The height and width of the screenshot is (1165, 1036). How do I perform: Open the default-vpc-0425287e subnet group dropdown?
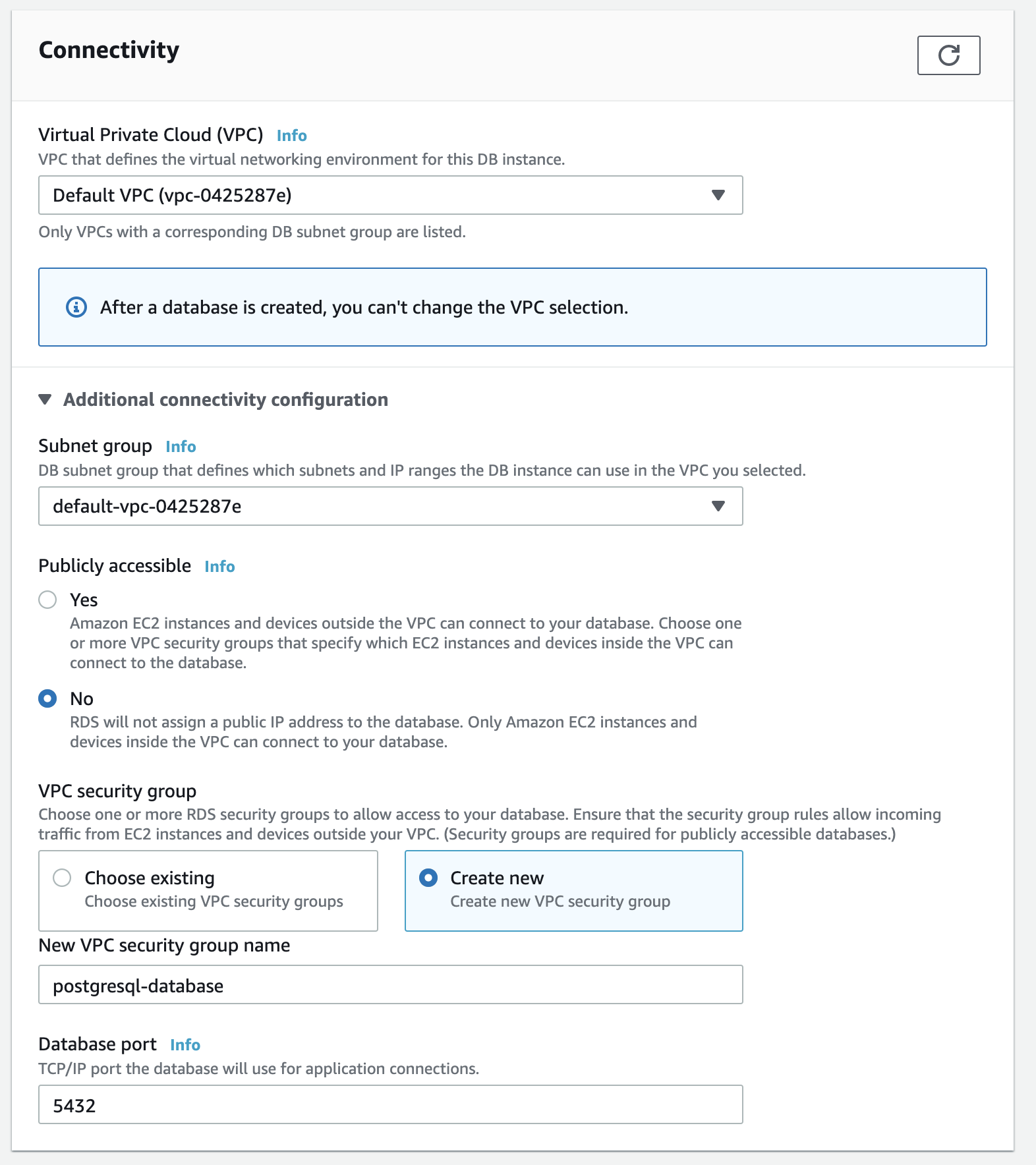pyautogui.click(x=391, y=506)
